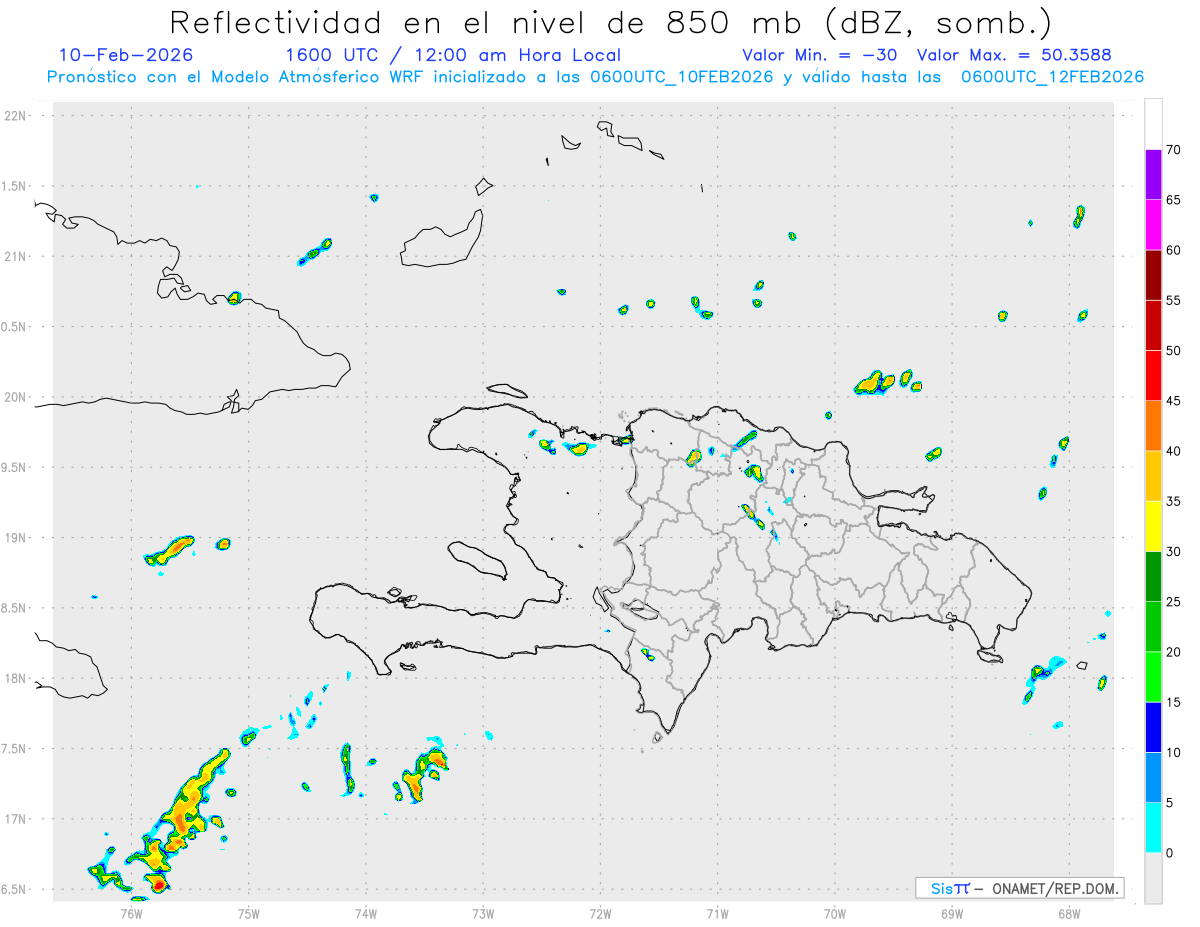Pick the gold 35–40 dBZ color band
The width and height of the screenshot is (1200, 927).
pos(1153,476)
